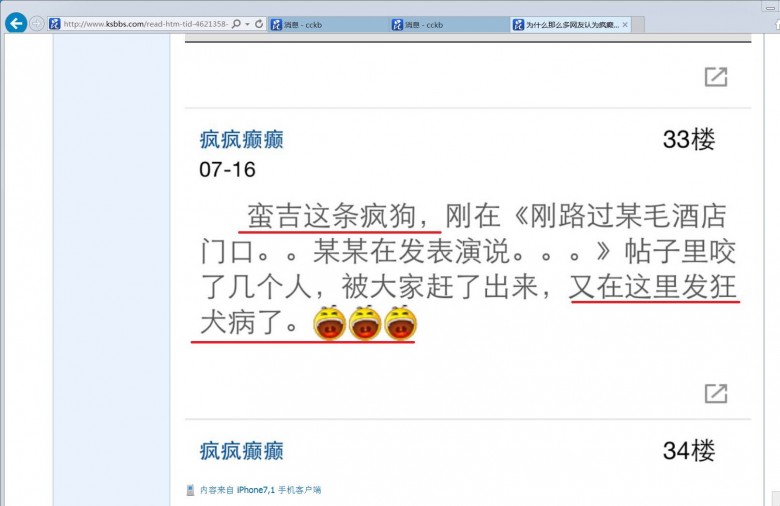This screenshot has width=780, height=506.
Task: Click the first laughing emoji in the post
Action: click(329, 323)
